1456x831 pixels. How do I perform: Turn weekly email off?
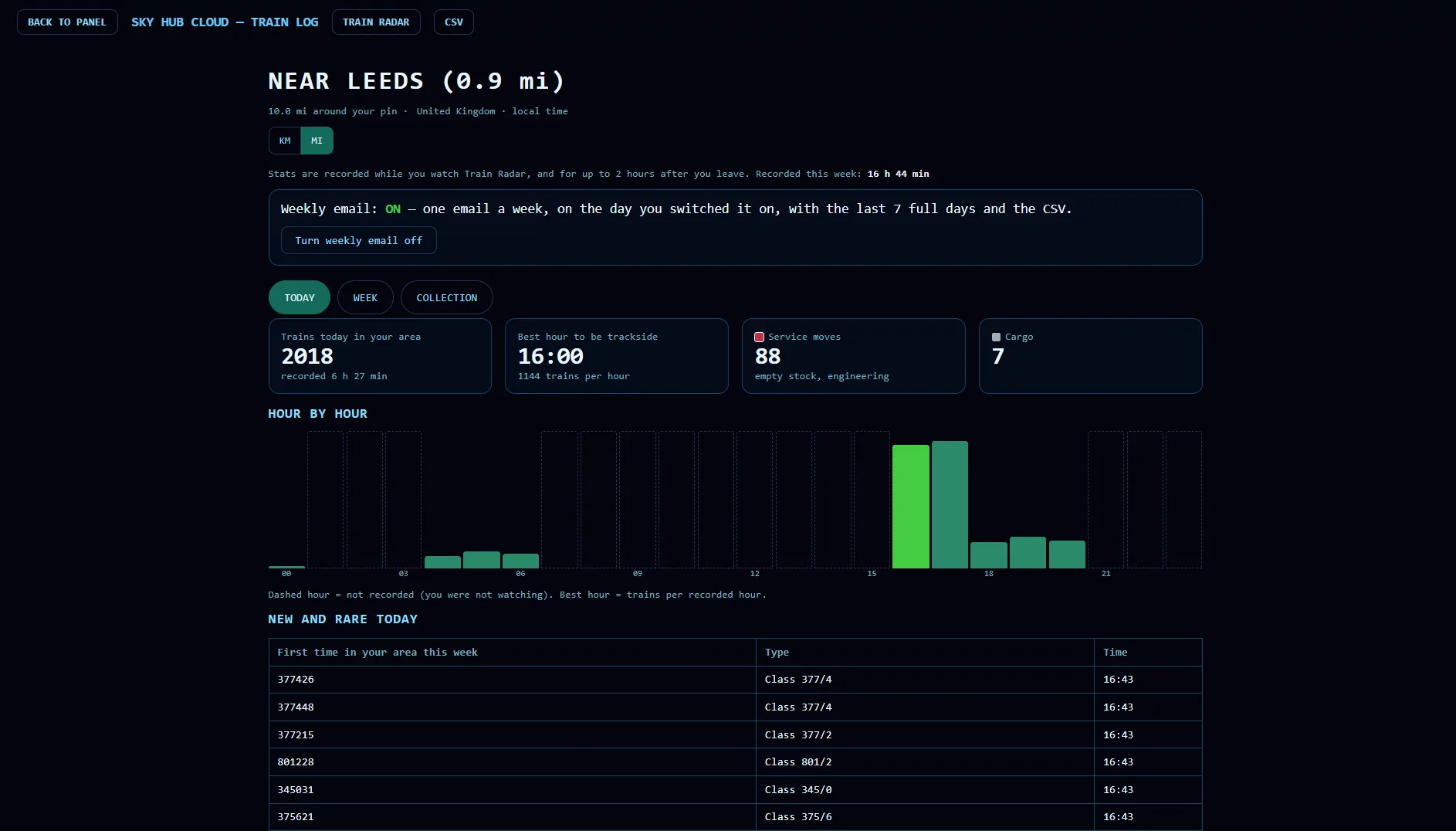point(359,240)
